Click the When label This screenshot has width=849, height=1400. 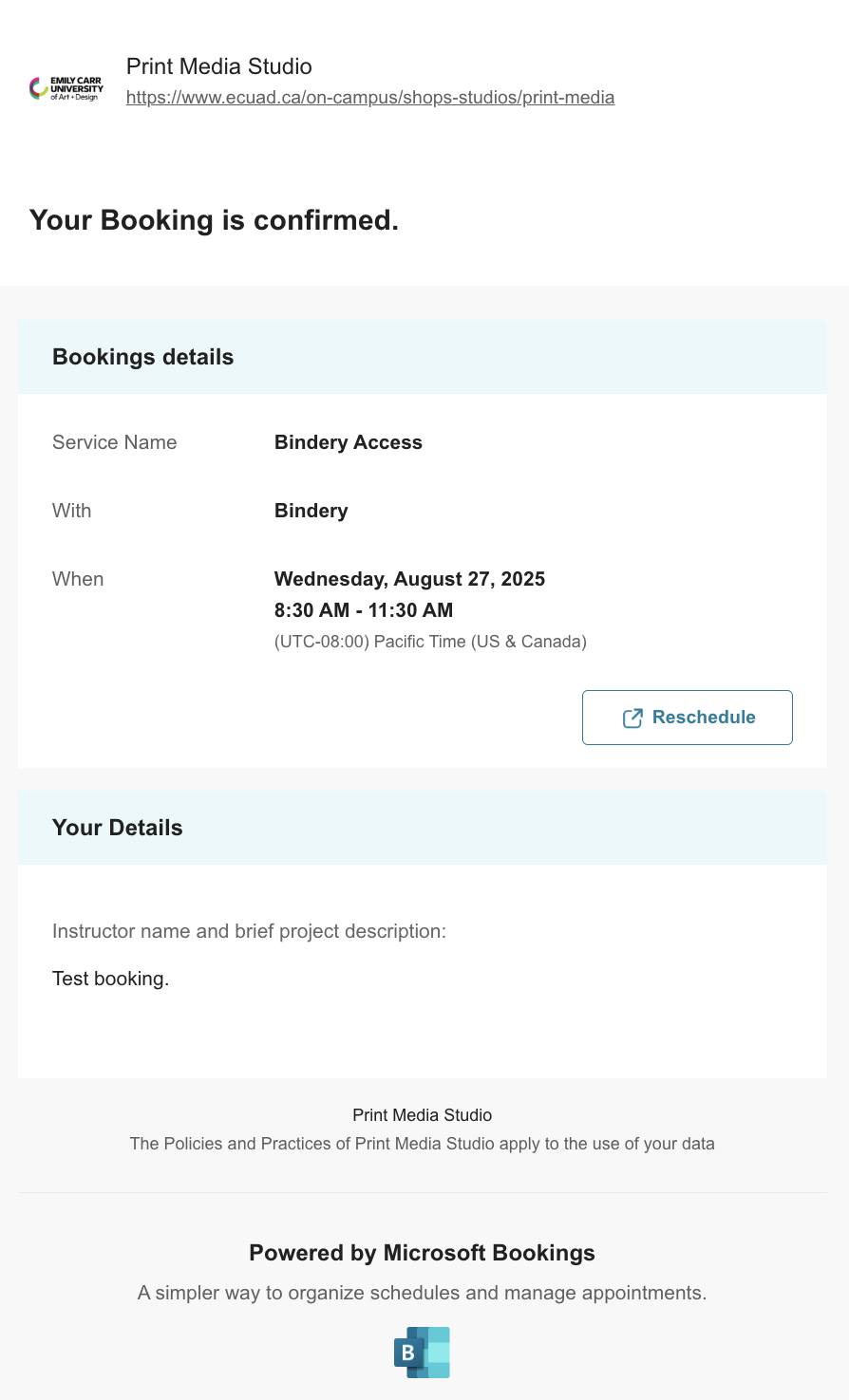coord(78,579)
